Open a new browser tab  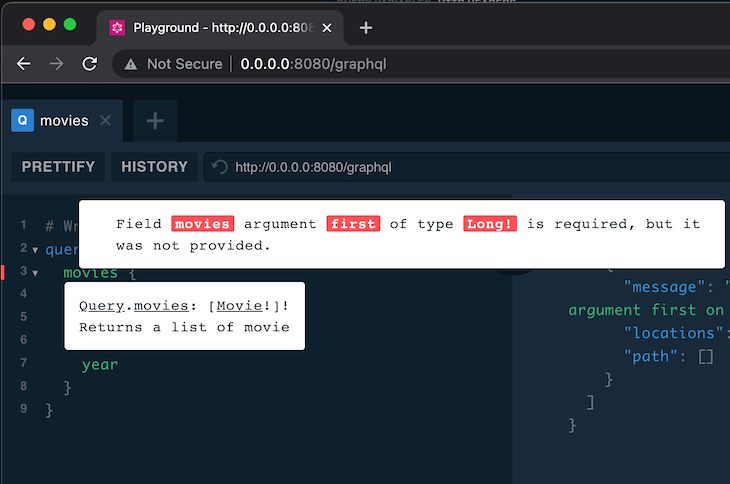(366, 28)
